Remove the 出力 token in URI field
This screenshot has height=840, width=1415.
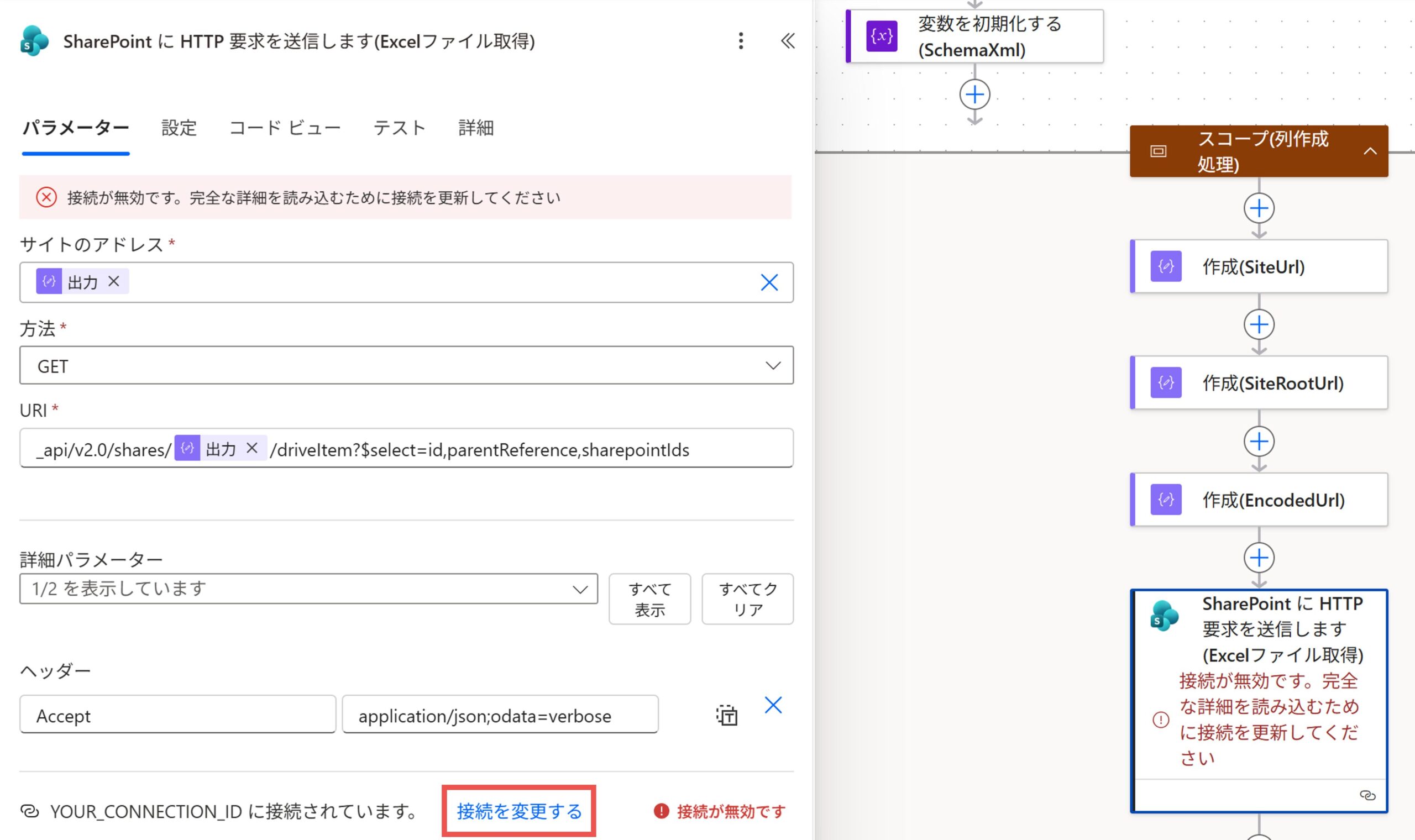tap(252, 448)
